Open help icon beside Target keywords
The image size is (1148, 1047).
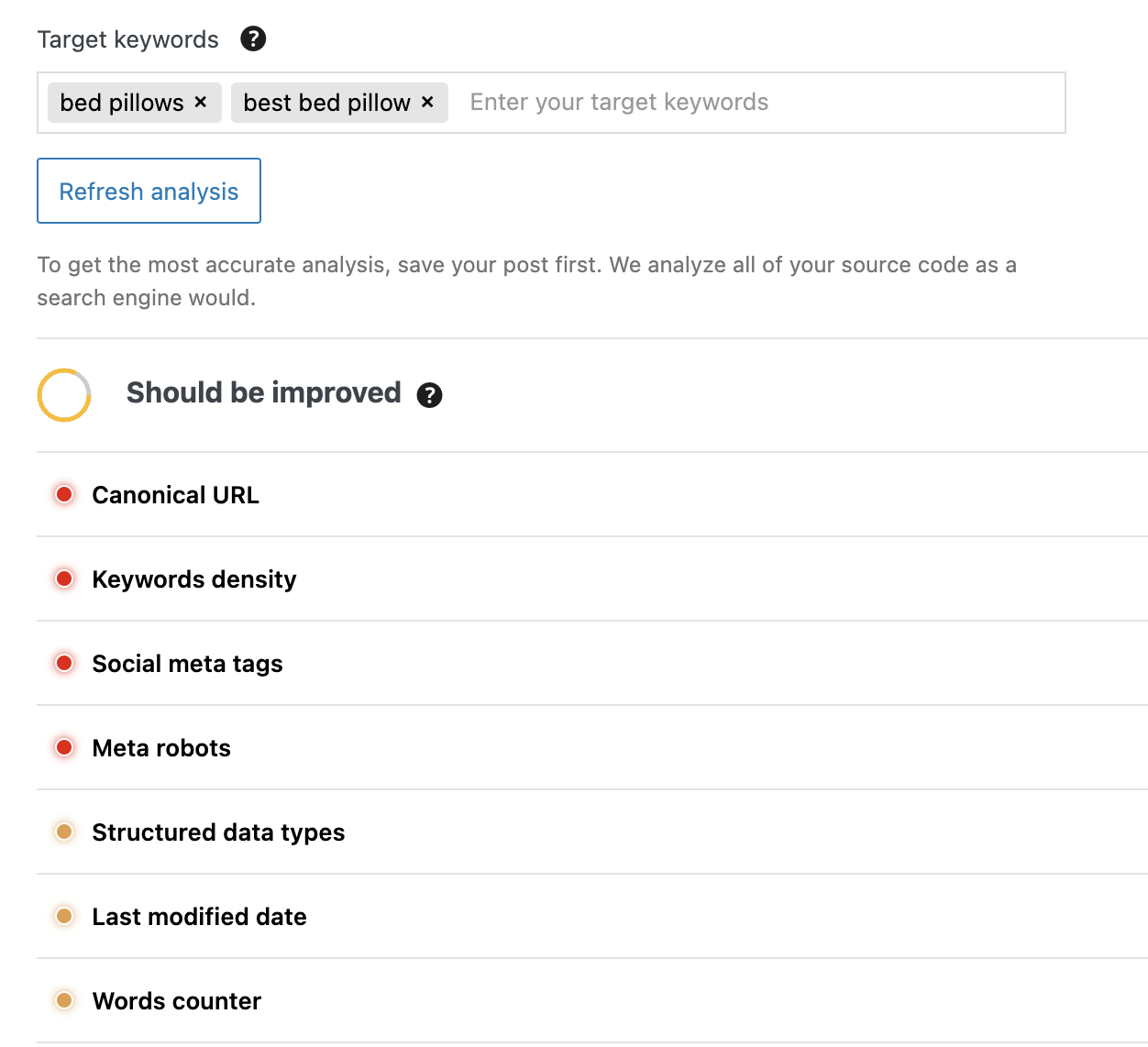253,39
